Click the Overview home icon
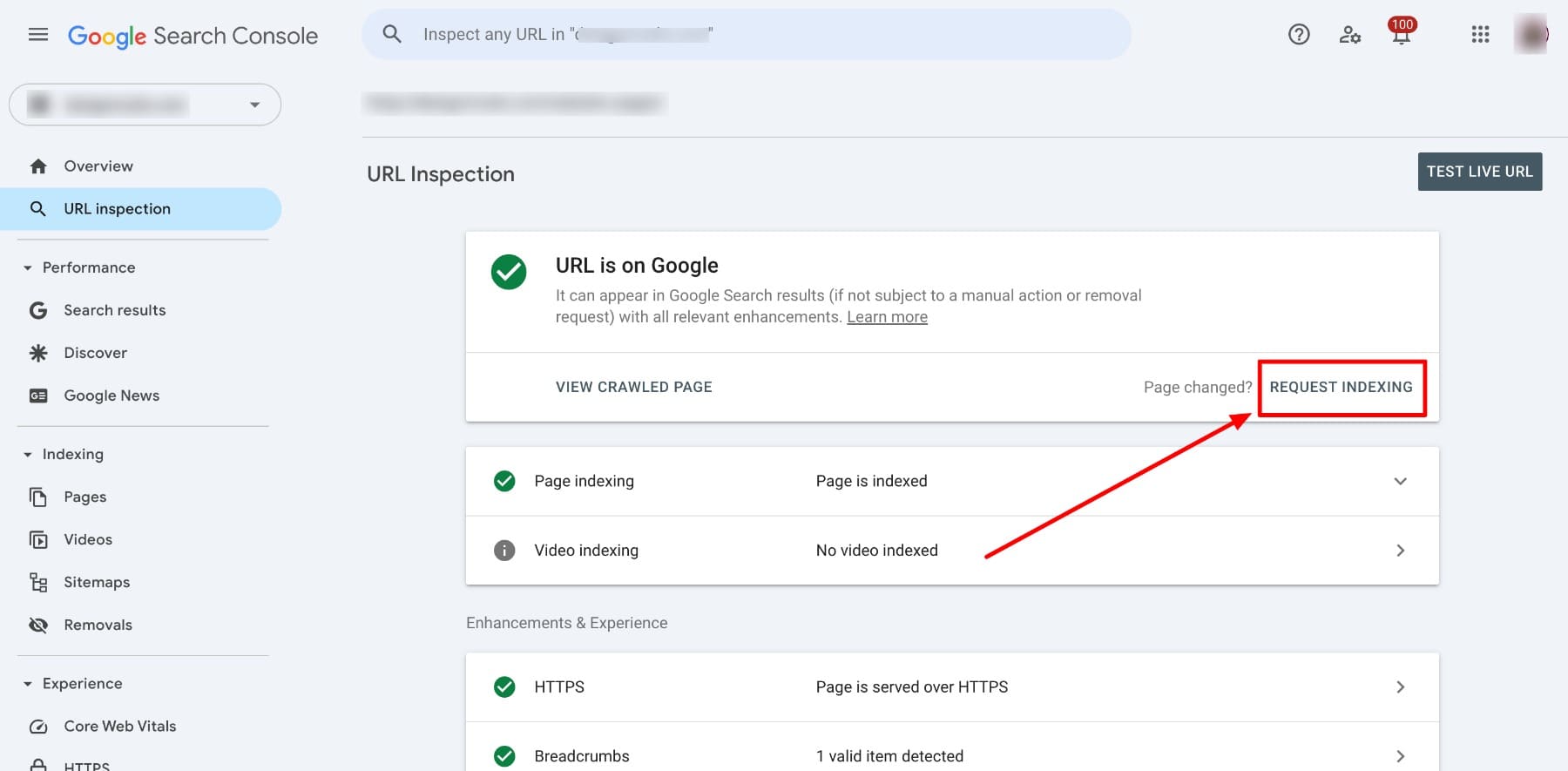Image resolution: width=1568 pixels, height=771 pixels. pyautogui.click(x=38, y=166)
